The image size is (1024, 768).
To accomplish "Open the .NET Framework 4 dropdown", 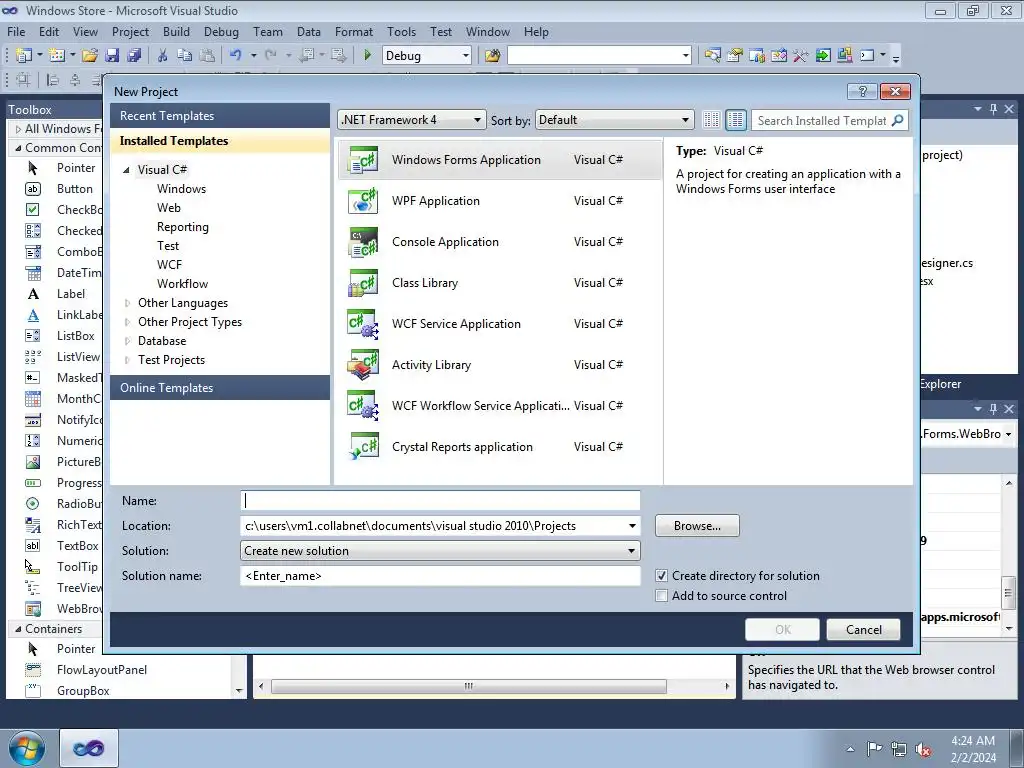I will click(411, 120).
